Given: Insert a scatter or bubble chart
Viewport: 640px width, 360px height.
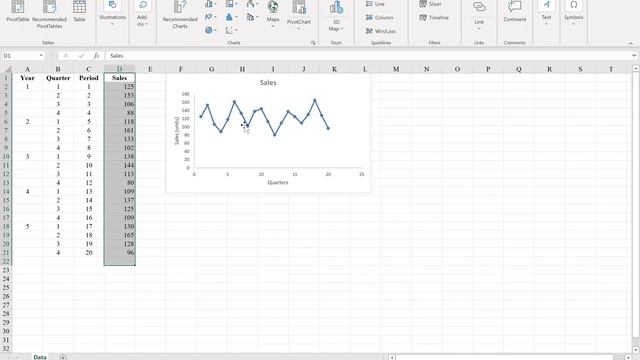Looking at the screenshot, I should point(231,30).
